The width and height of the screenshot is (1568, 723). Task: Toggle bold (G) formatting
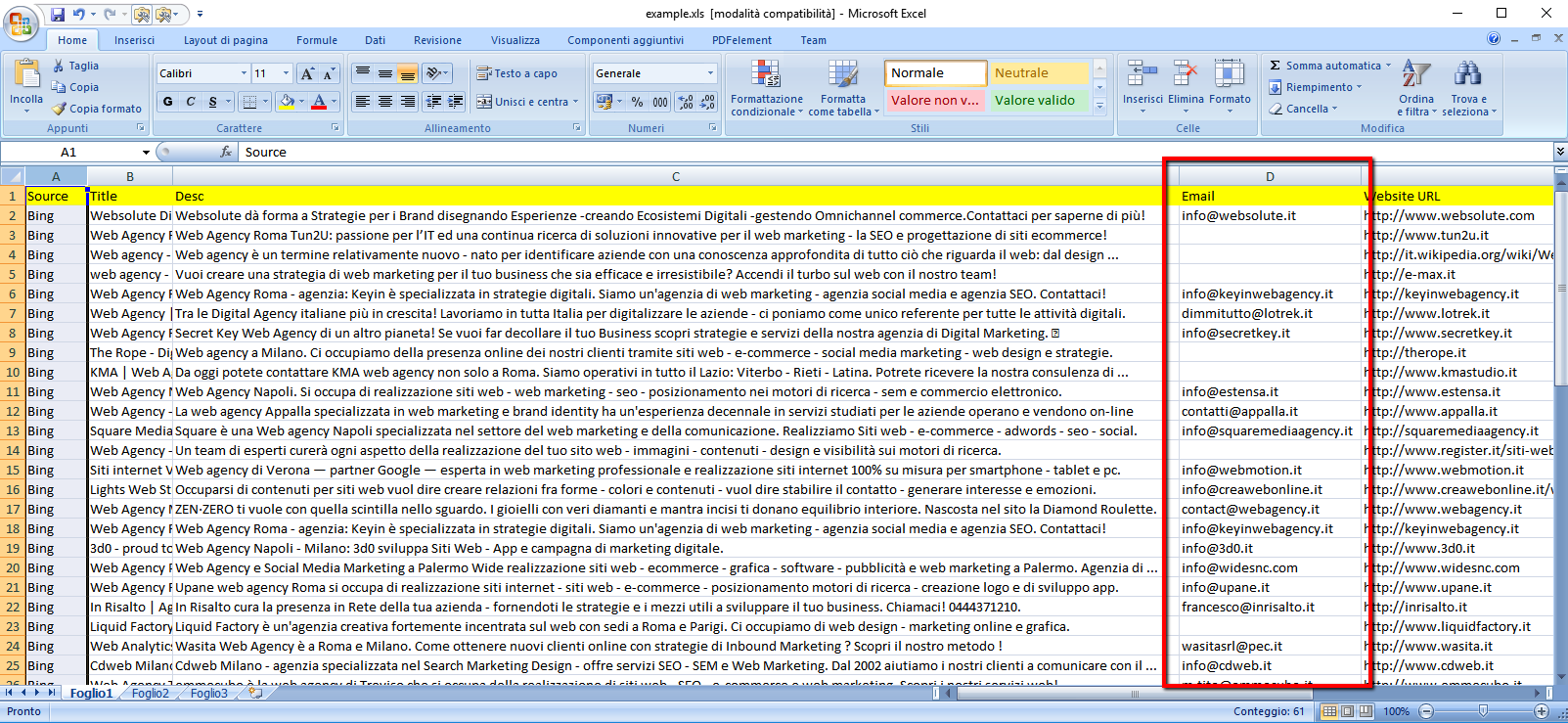(168, 102)
